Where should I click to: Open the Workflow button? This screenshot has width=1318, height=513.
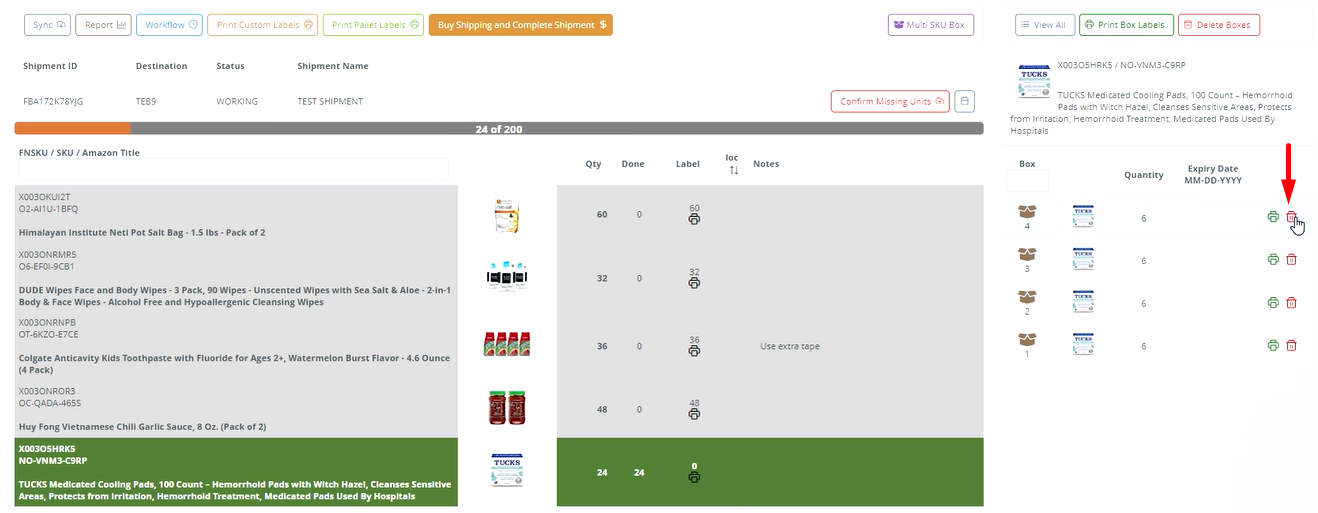tap(169, 25)
